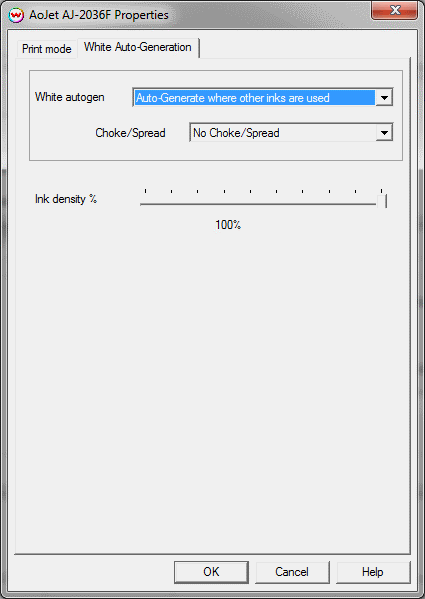Close the AoJet AJ-2036F Properties dialog
Screen dimensions: 425x599
click(x=394, y=10)
